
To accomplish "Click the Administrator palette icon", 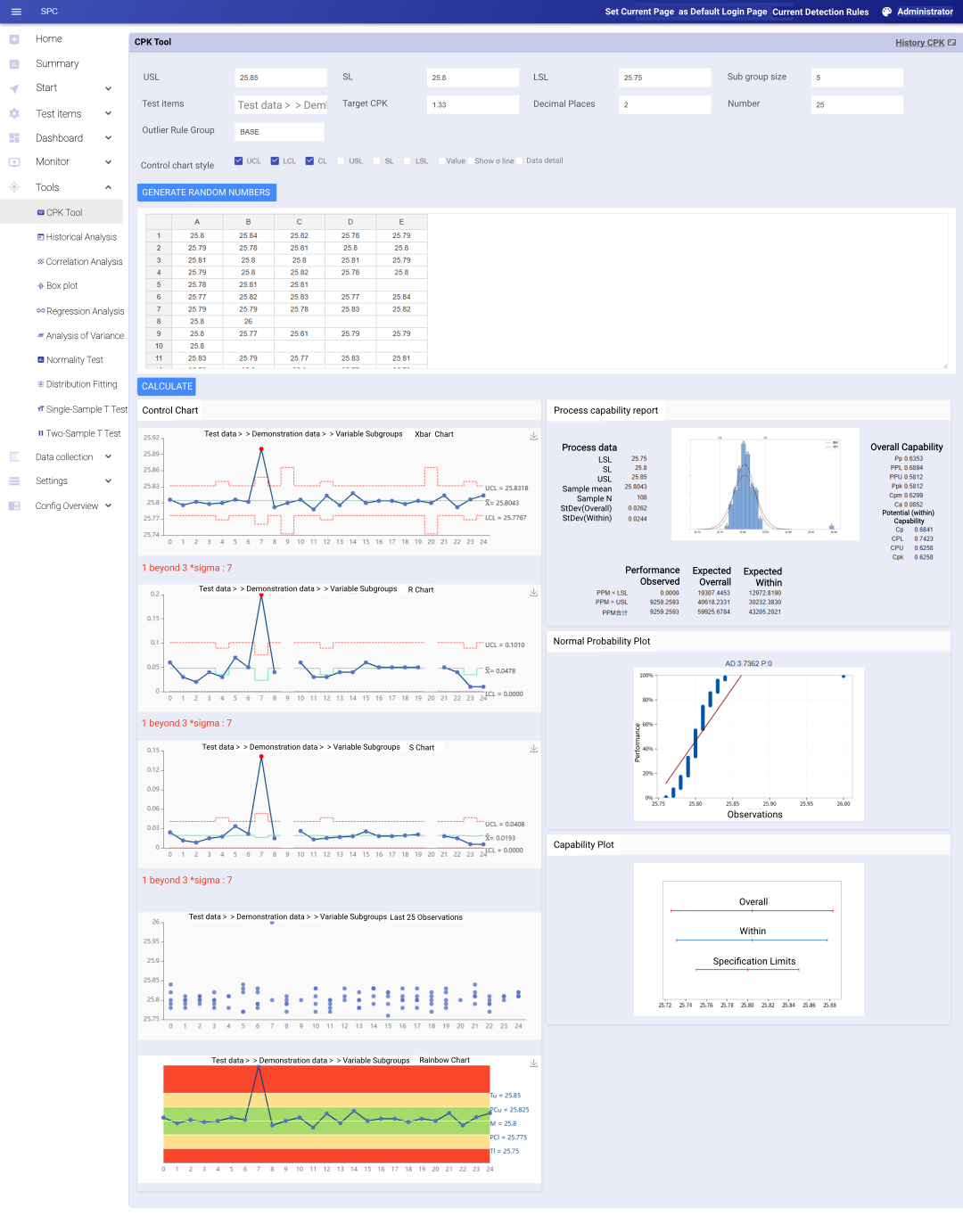I will point(886,12).
